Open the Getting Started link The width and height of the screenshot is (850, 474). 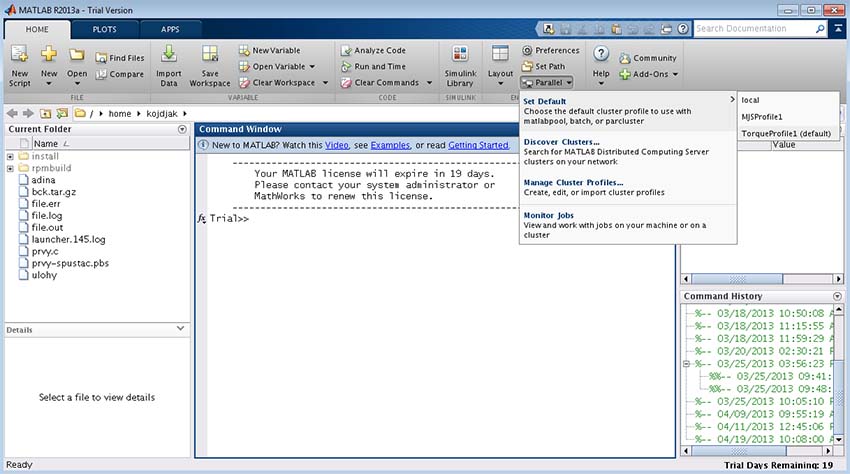coord(478,145)
